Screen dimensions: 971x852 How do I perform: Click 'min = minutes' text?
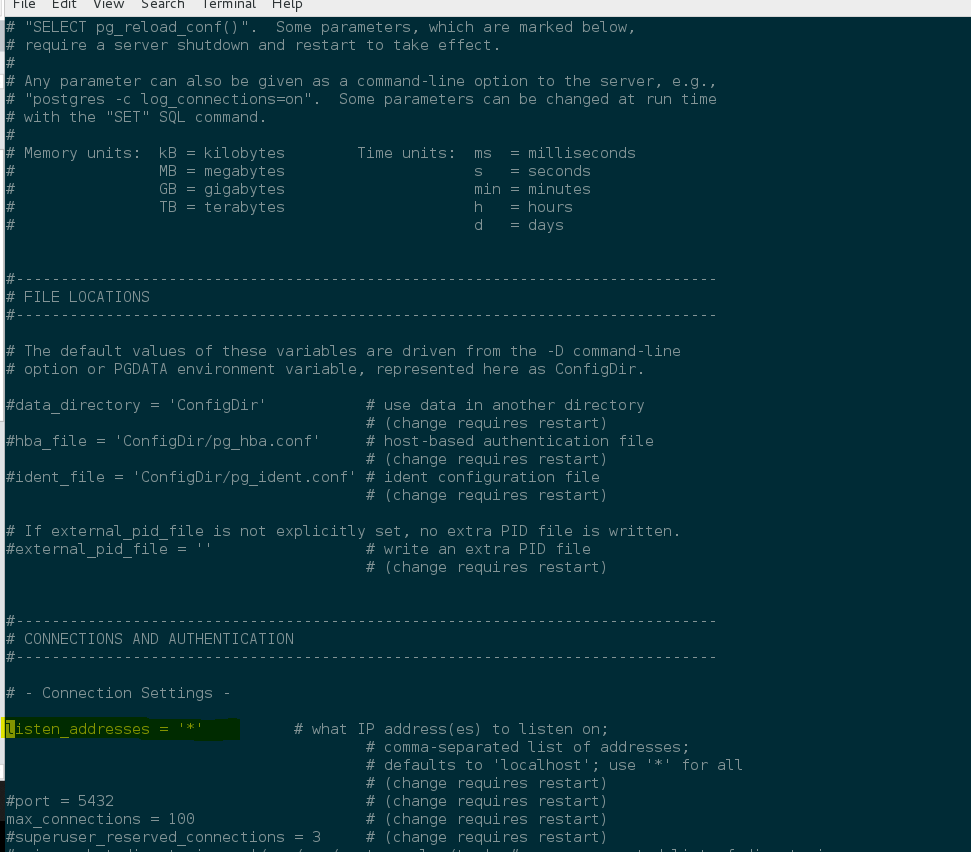pyautogui.click(x=533, y=189)
